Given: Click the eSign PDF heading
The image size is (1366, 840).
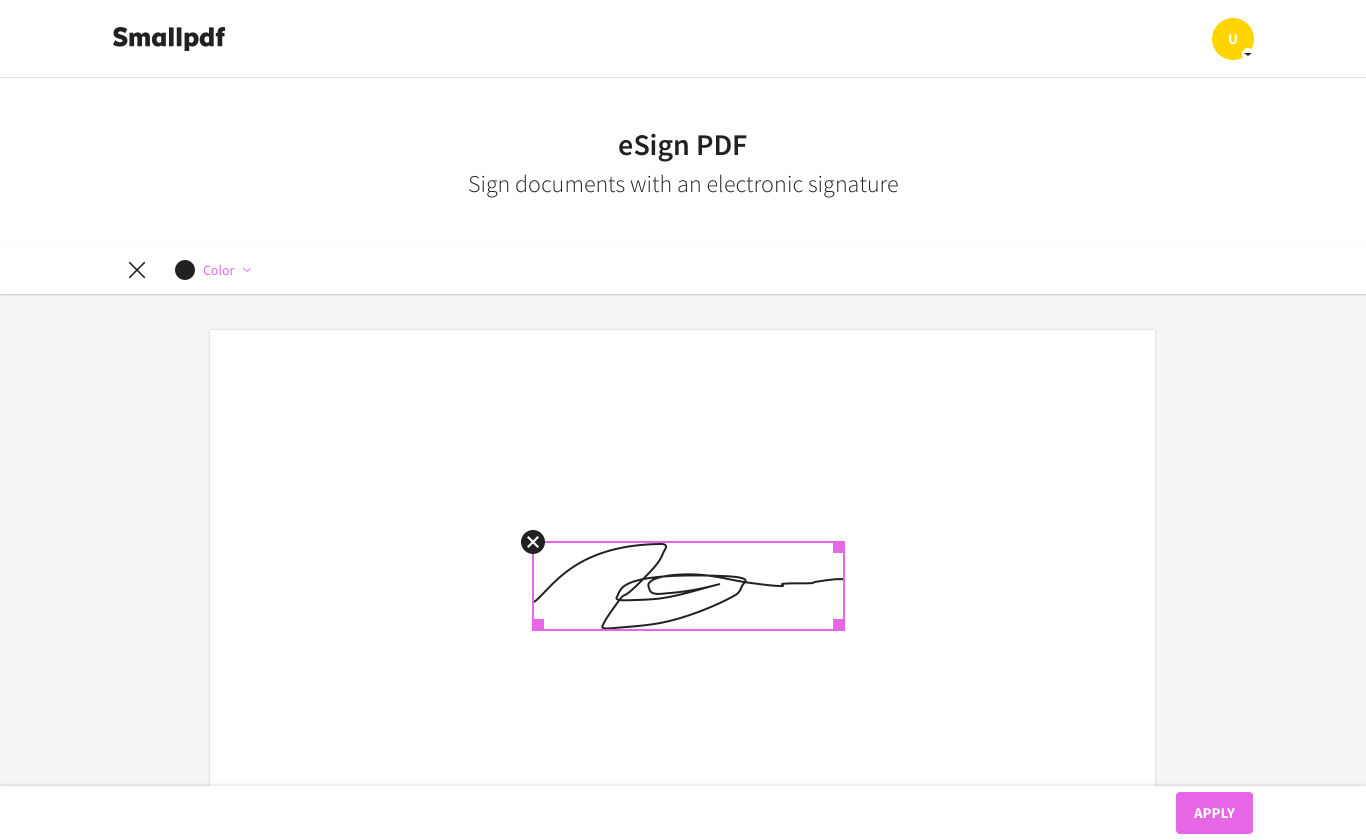Looking at the screenshot, I should click(683, 146).
